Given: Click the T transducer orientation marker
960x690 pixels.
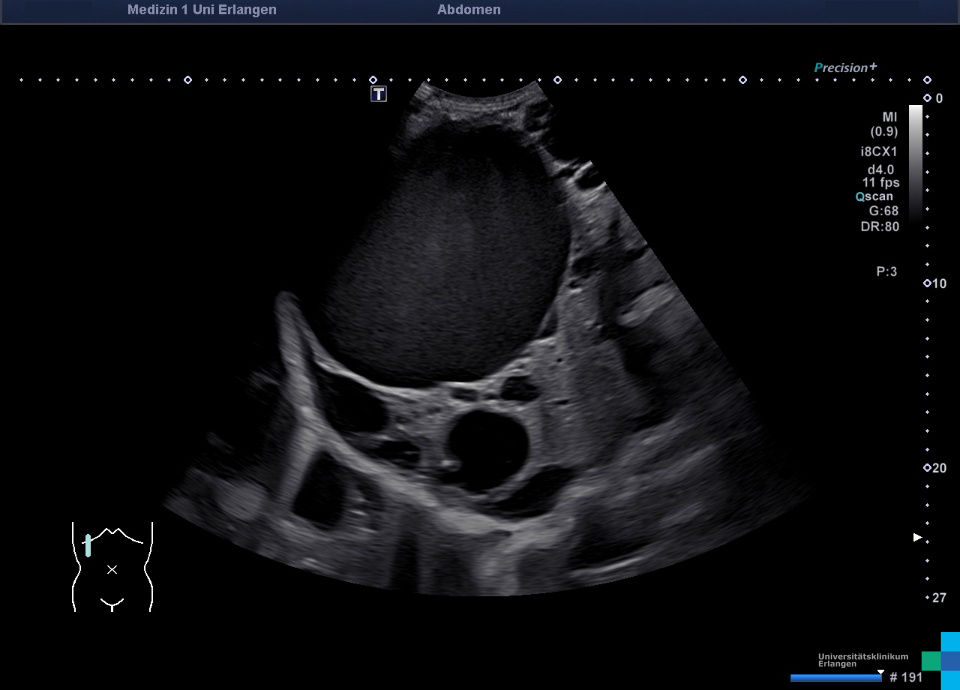Looking at the screenshot, I should [379, 94].
